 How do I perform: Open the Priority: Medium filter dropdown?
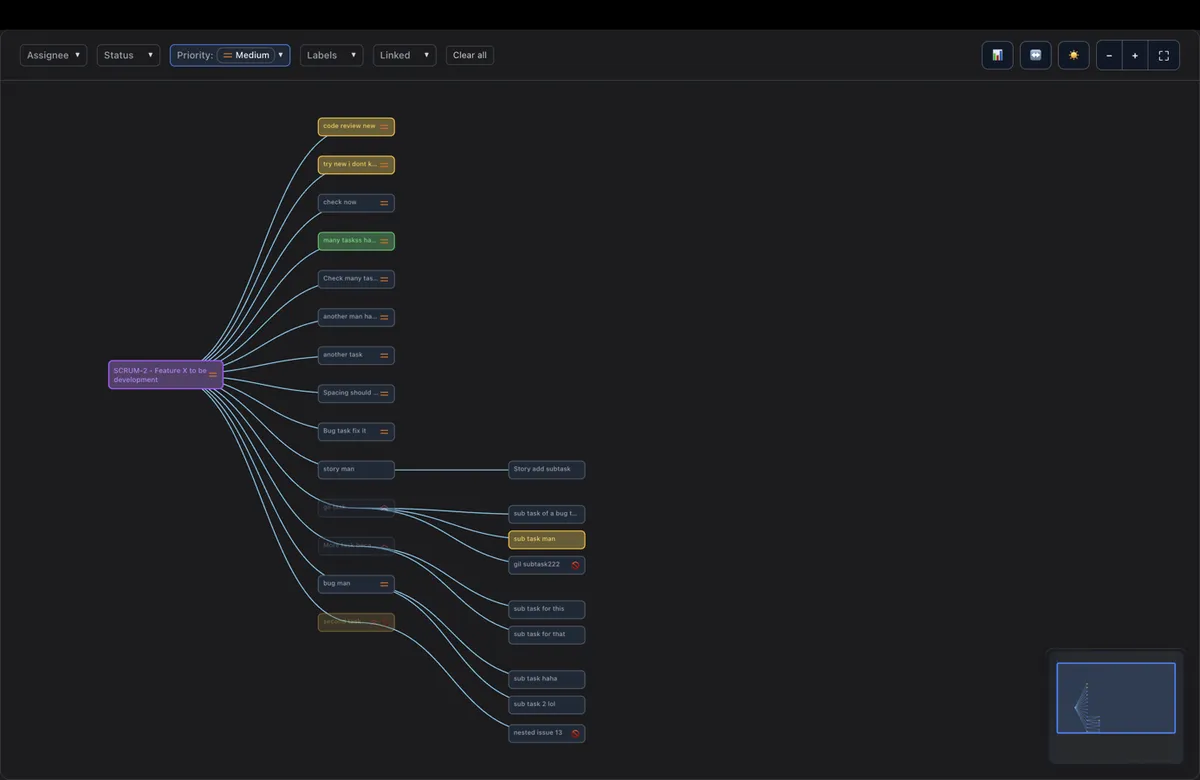click(x=230, y=55)
